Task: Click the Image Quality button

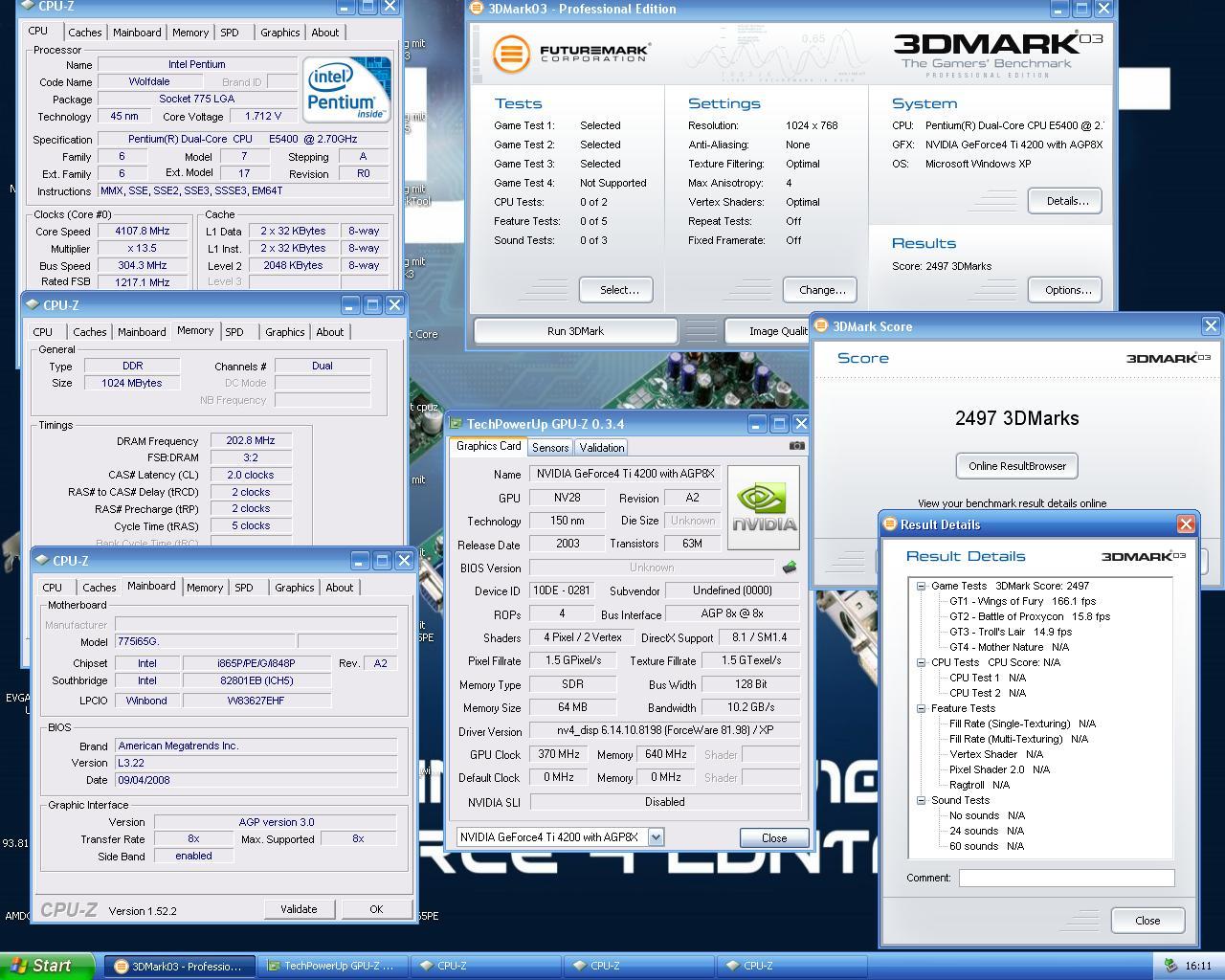Action: [x=768, y=331]
